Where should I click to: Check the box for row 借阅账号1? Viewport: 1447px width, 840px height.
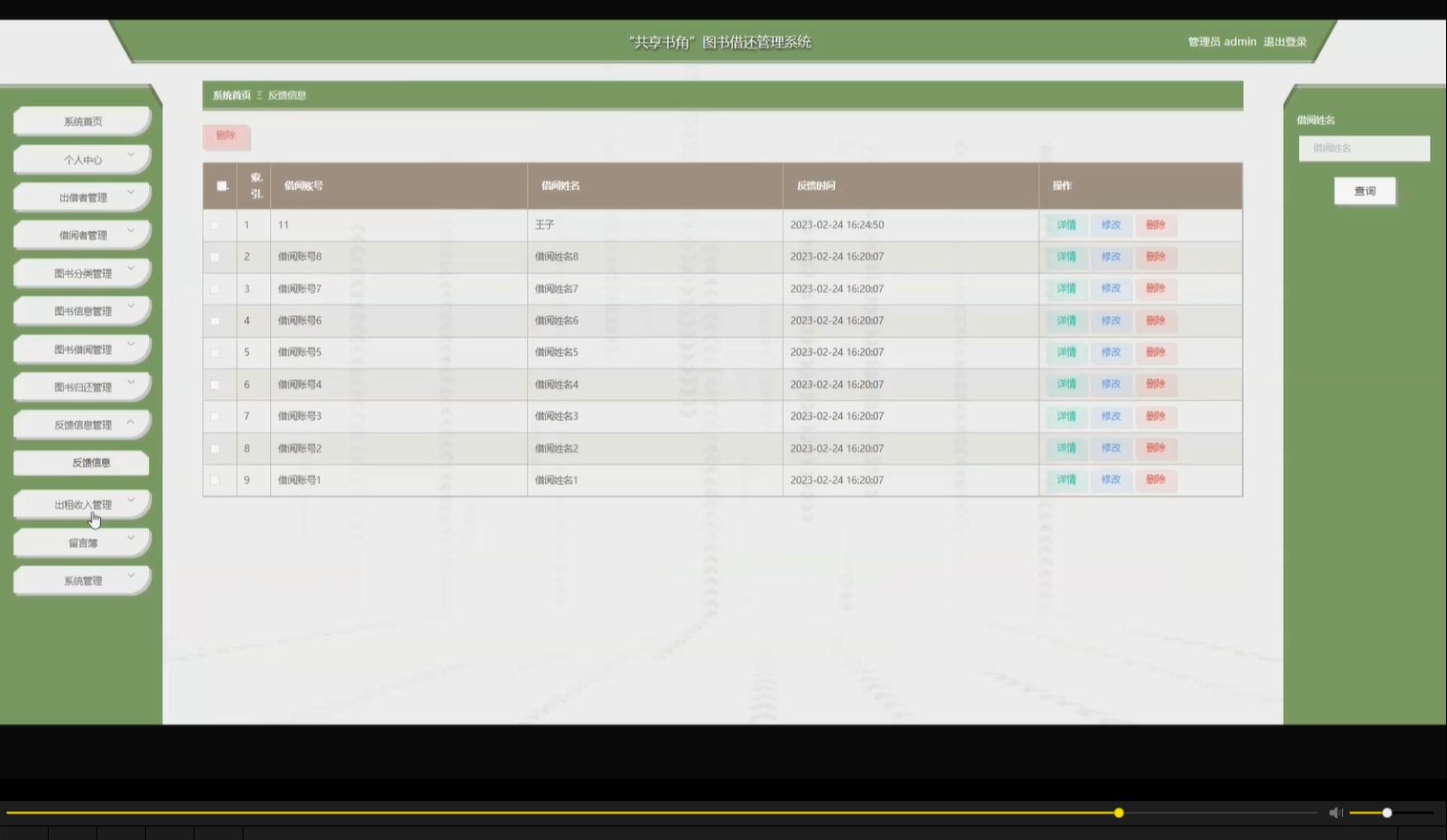click(x=215, y=480)
